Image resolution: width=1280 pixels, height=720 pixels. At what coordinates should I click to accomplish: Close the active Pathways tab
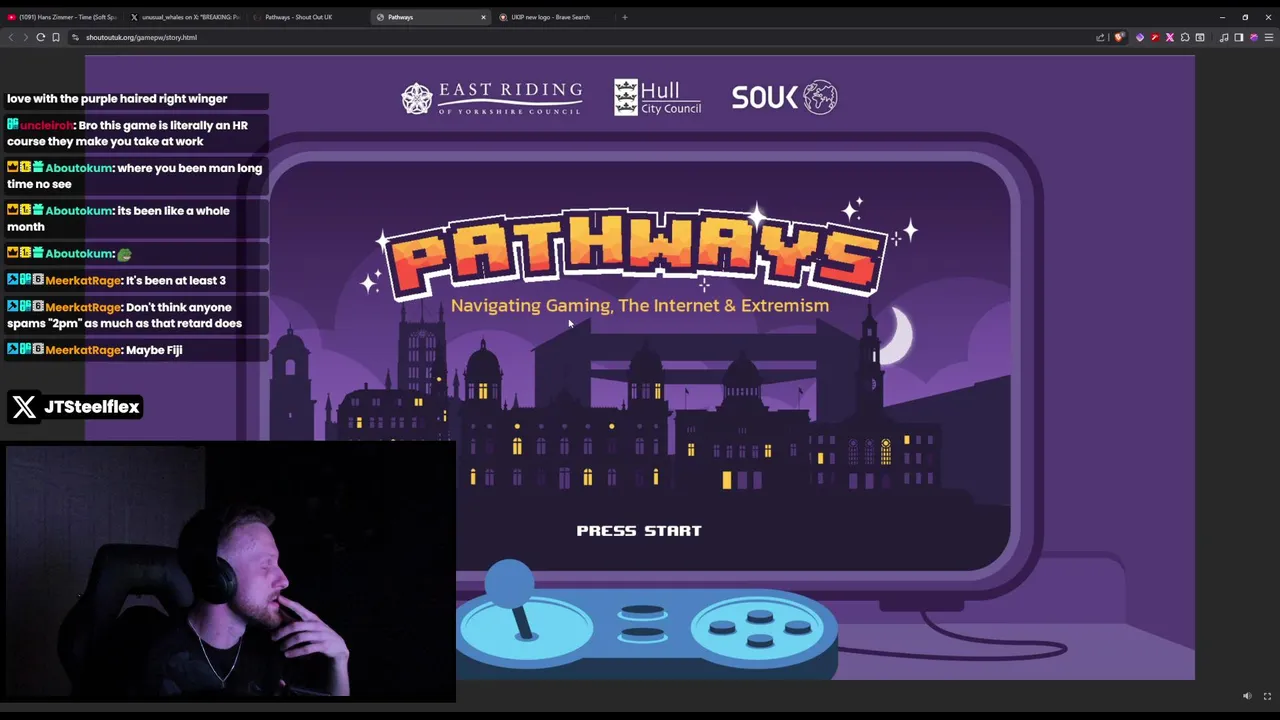point(483,17)
